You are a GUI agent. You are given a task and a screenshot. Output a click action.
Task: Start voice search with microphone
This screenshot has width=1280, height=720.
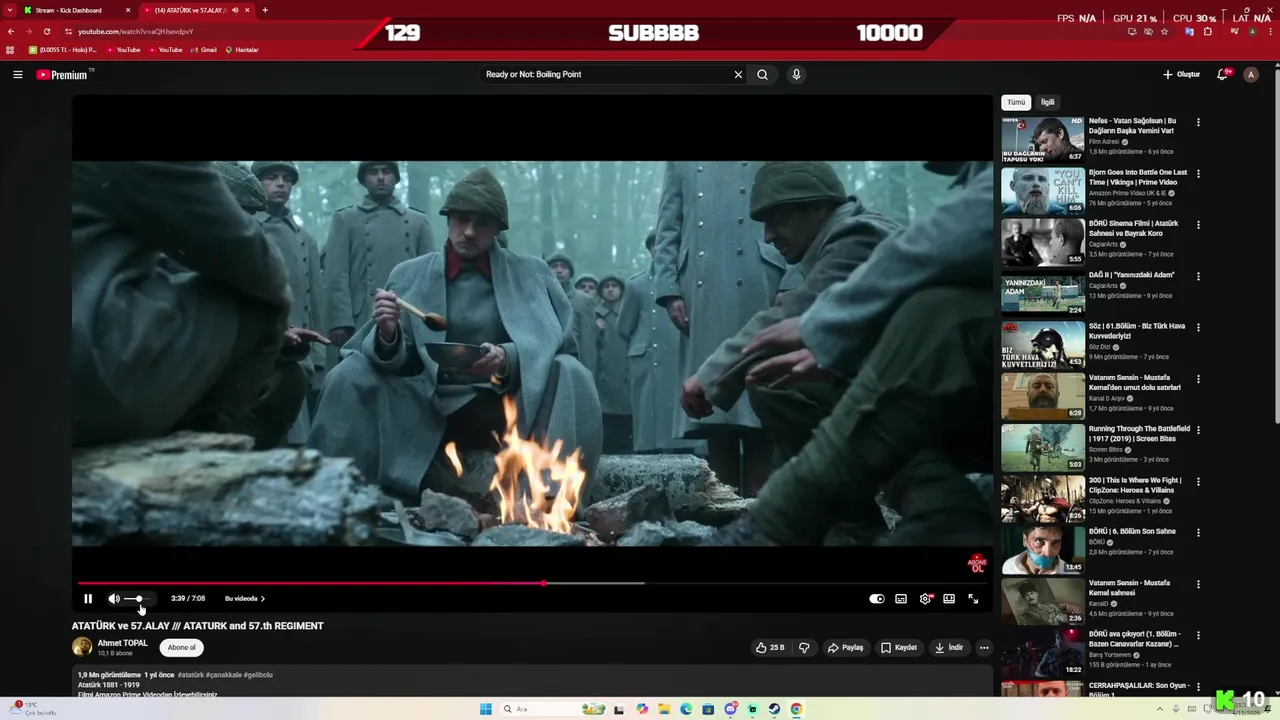click(x=796, y=74)
